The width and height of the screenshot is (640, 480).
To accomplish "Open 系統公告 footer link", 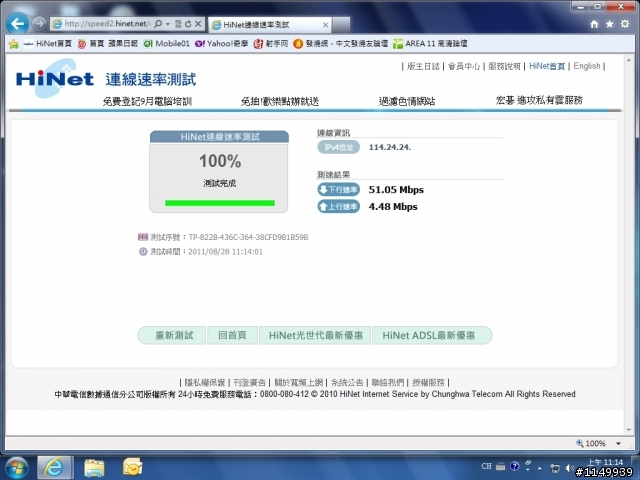I will [347, 382].
